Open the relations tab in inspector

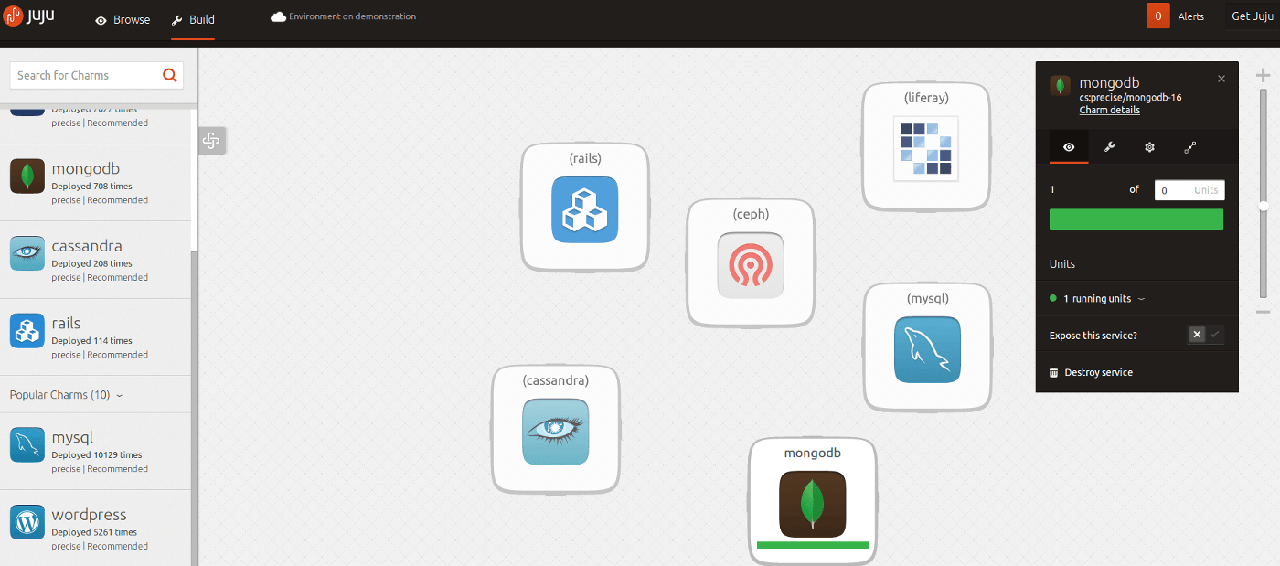pyautogui.click(x=1190, y=147)
